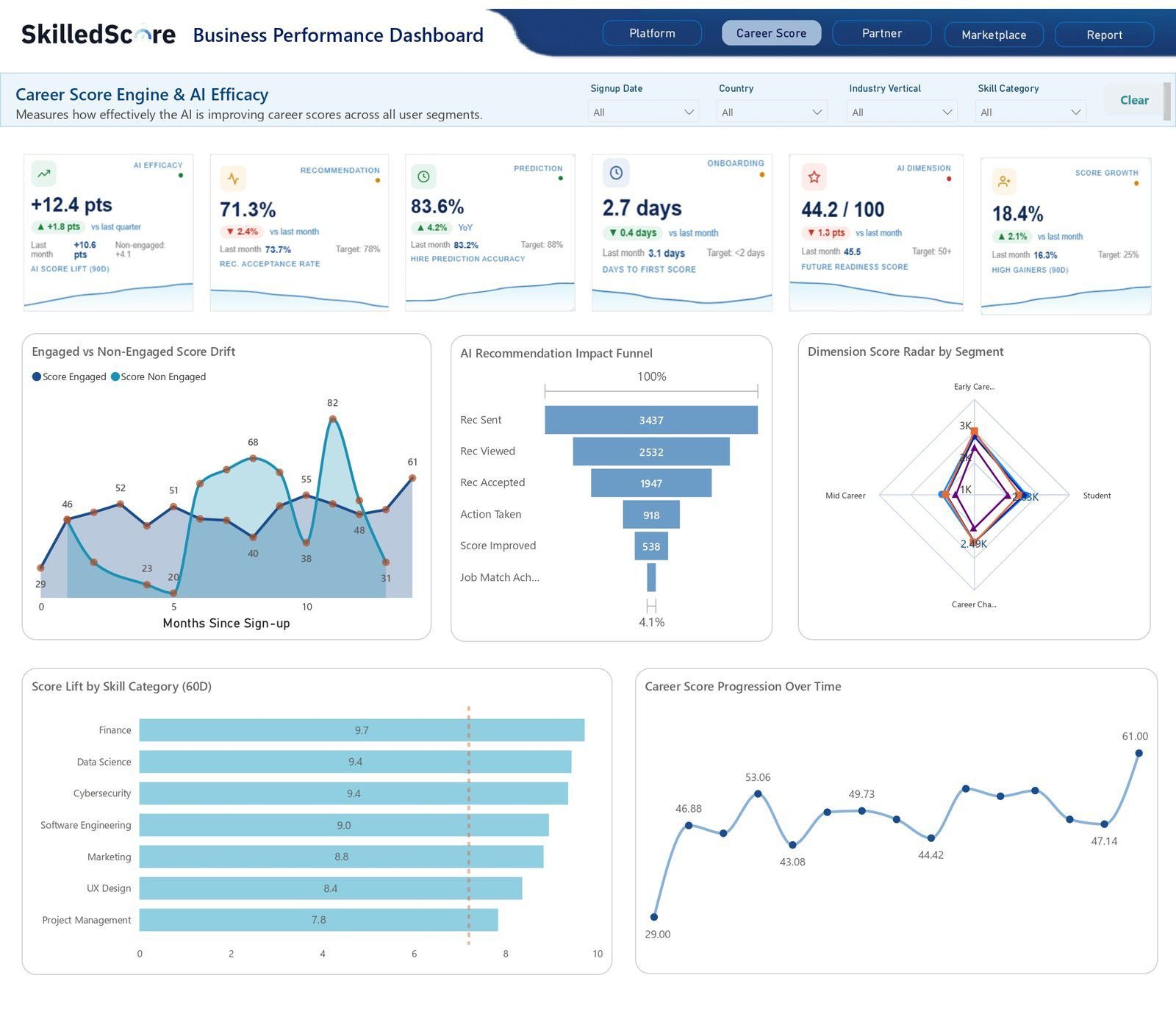Expand the Industry Vertical dropdown

902,112
